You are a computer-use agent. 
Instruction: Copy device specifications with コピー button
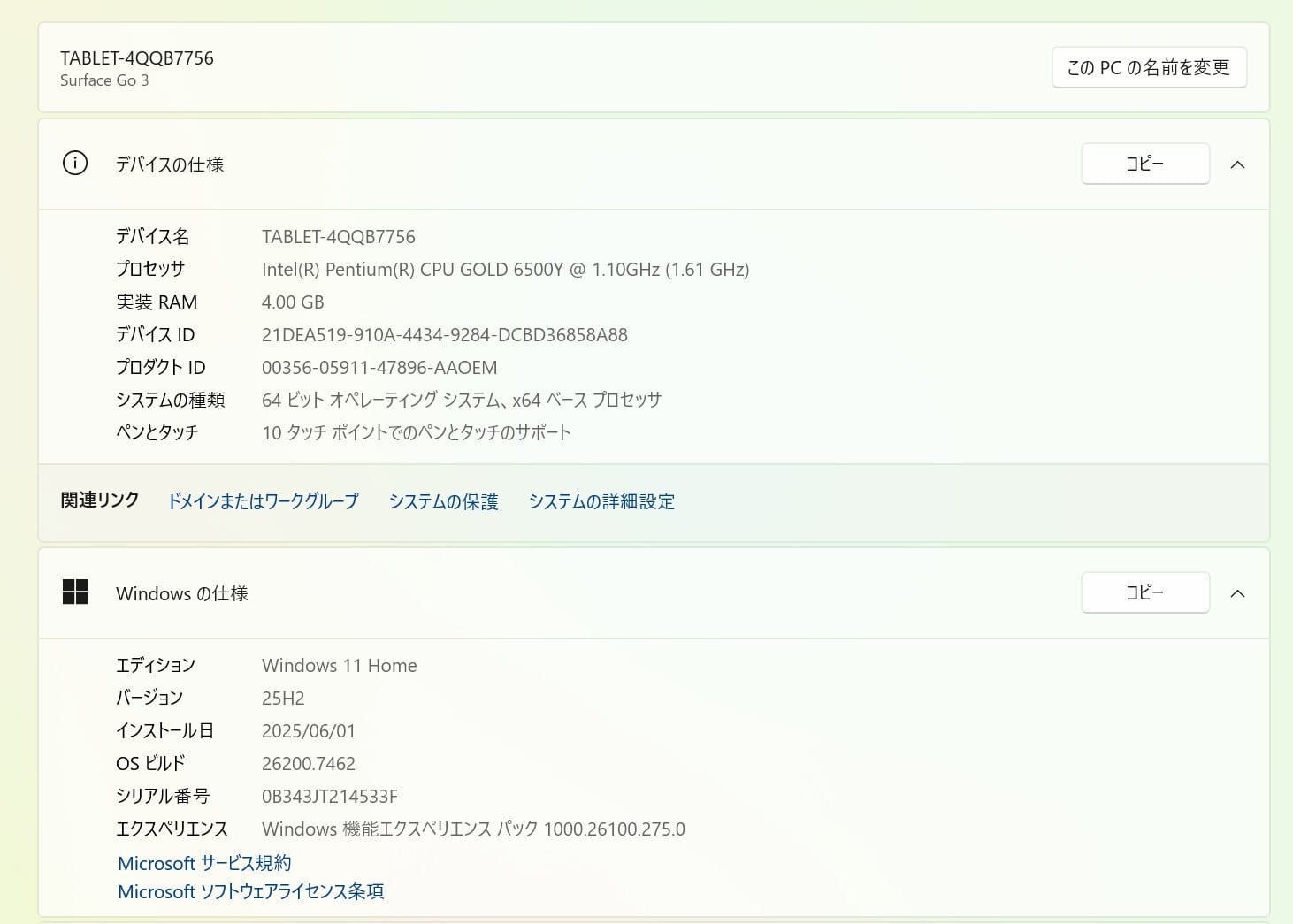point(1144,164)
